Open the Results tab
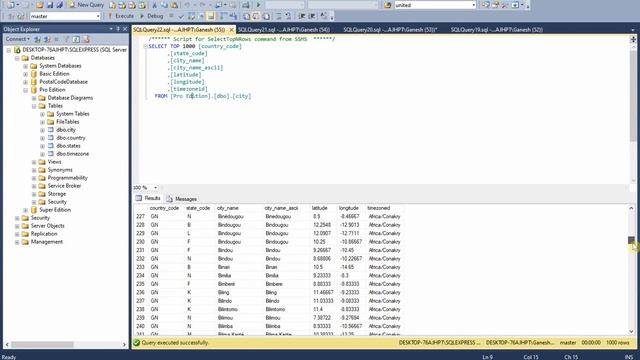 [x=148, y=198]
